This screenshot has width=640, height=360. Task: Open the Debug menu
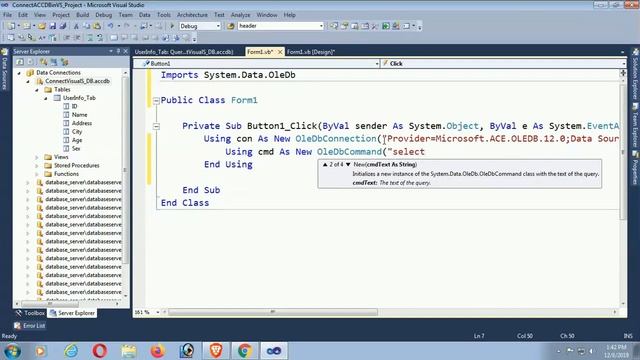(x=104, y=15)
